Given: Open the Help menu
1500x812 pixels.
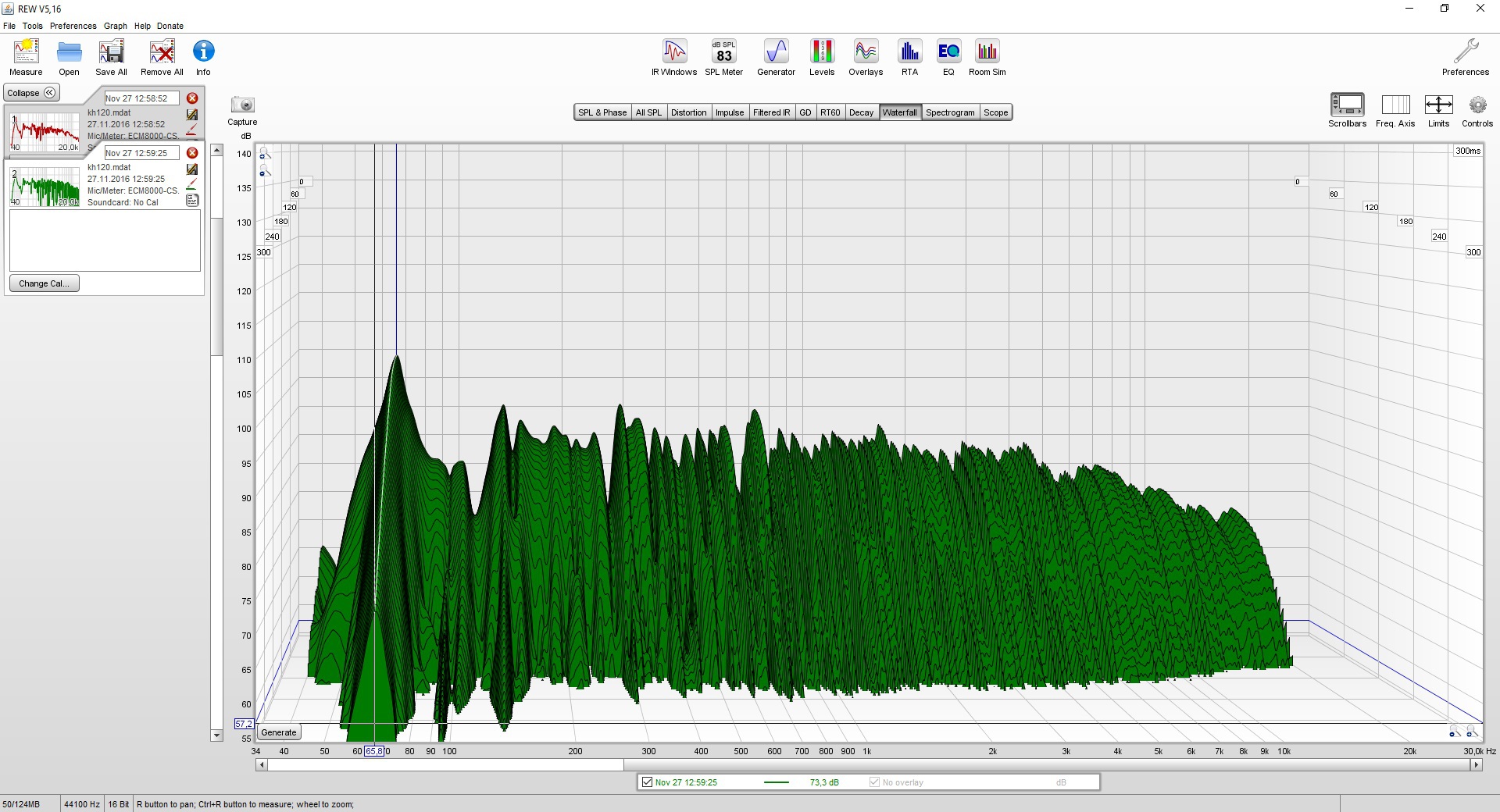Looking at the screenshot, I should tap(142, 26).
